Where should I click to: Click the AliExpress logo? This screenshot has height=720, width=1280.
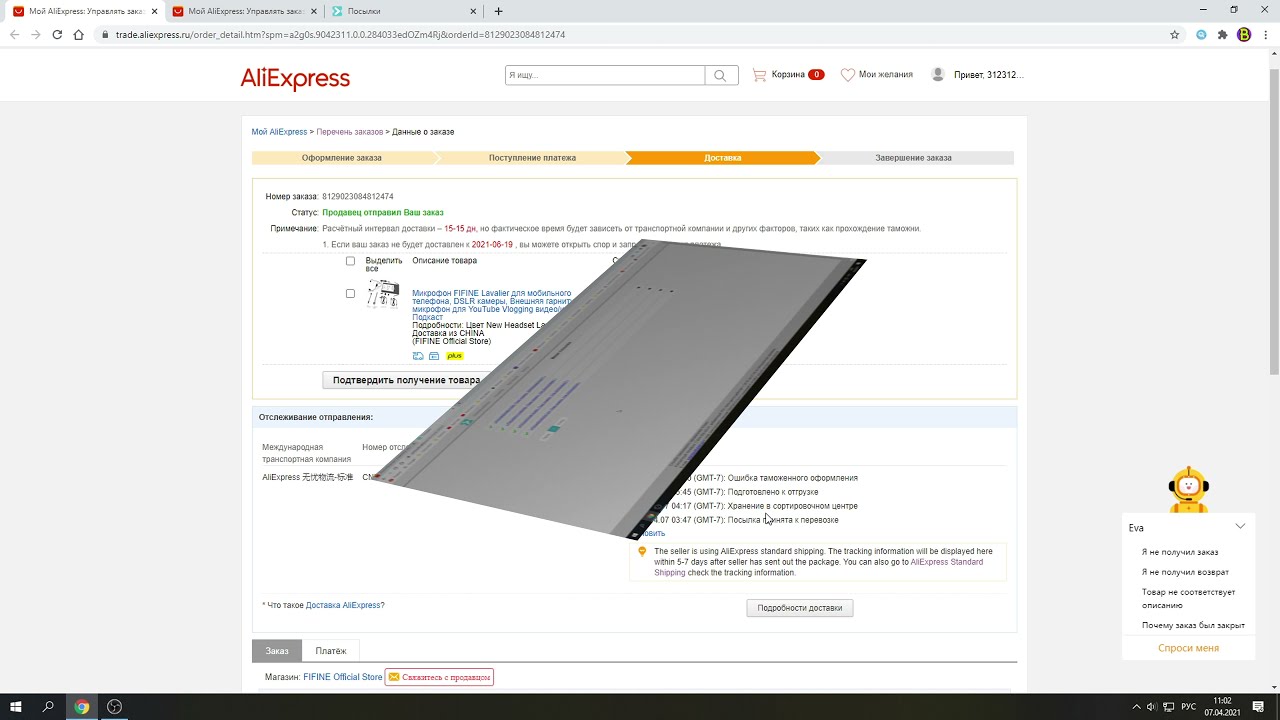click(x=295, y=78)
